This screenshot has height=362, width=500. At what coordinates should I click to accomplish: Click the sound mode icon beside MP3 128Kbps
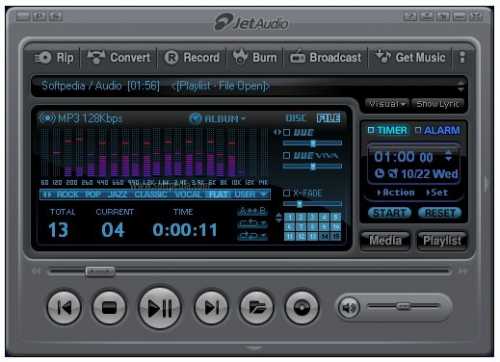[47, 118]
